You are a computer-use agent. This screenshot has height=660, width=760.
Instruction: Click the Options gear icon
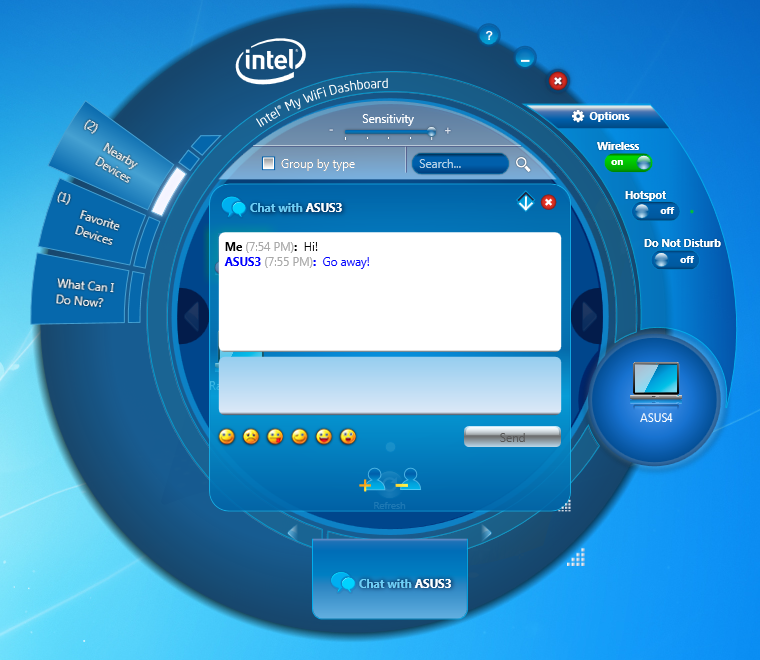tap(578, 116)
